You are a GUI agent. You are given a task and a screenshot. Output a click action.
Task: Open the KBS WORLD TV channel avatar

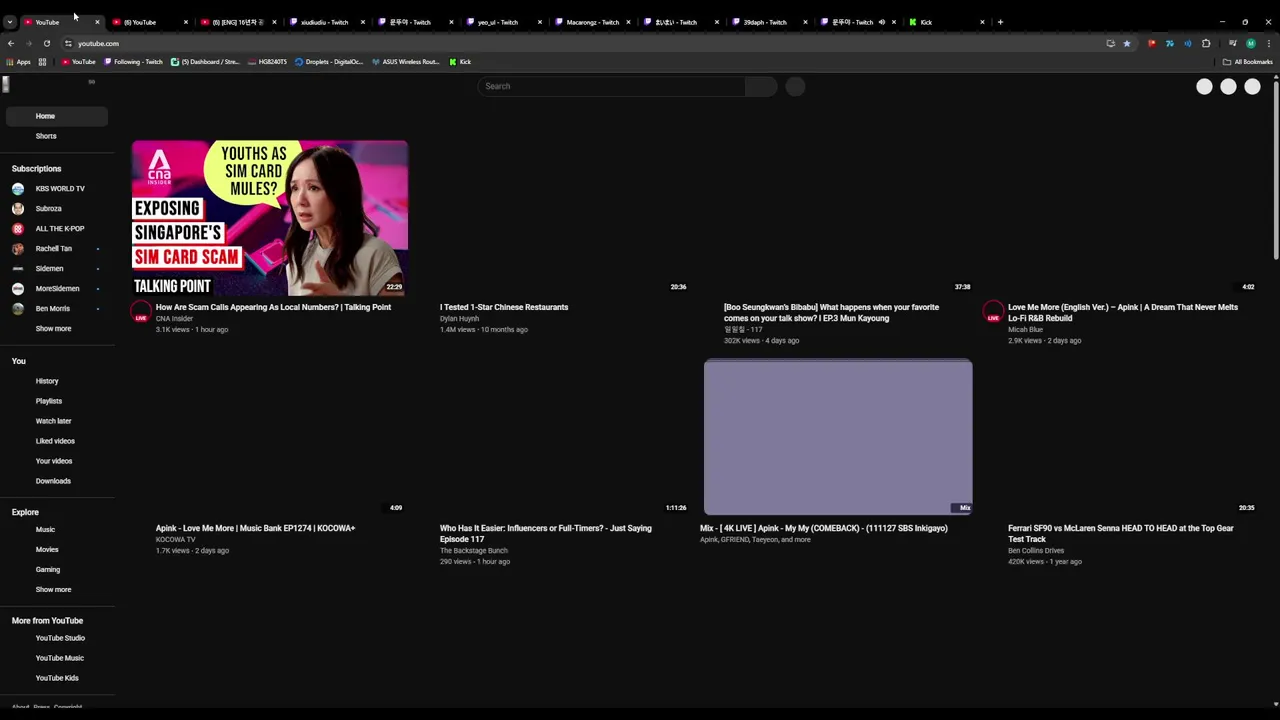coord(18,188)
